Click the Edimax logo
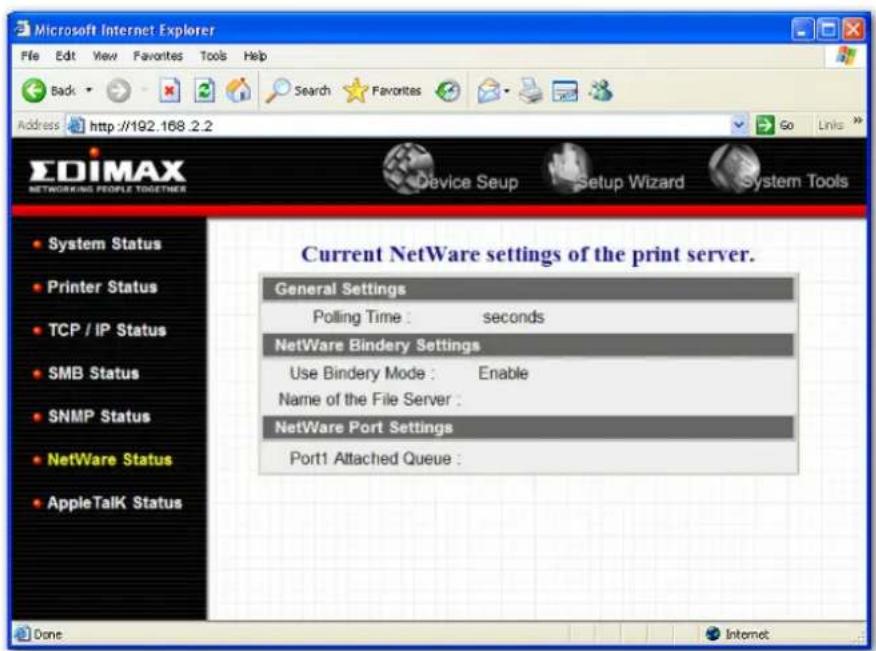Image resolution: width=876 pixels, height=651 pixels. point(107,170)
